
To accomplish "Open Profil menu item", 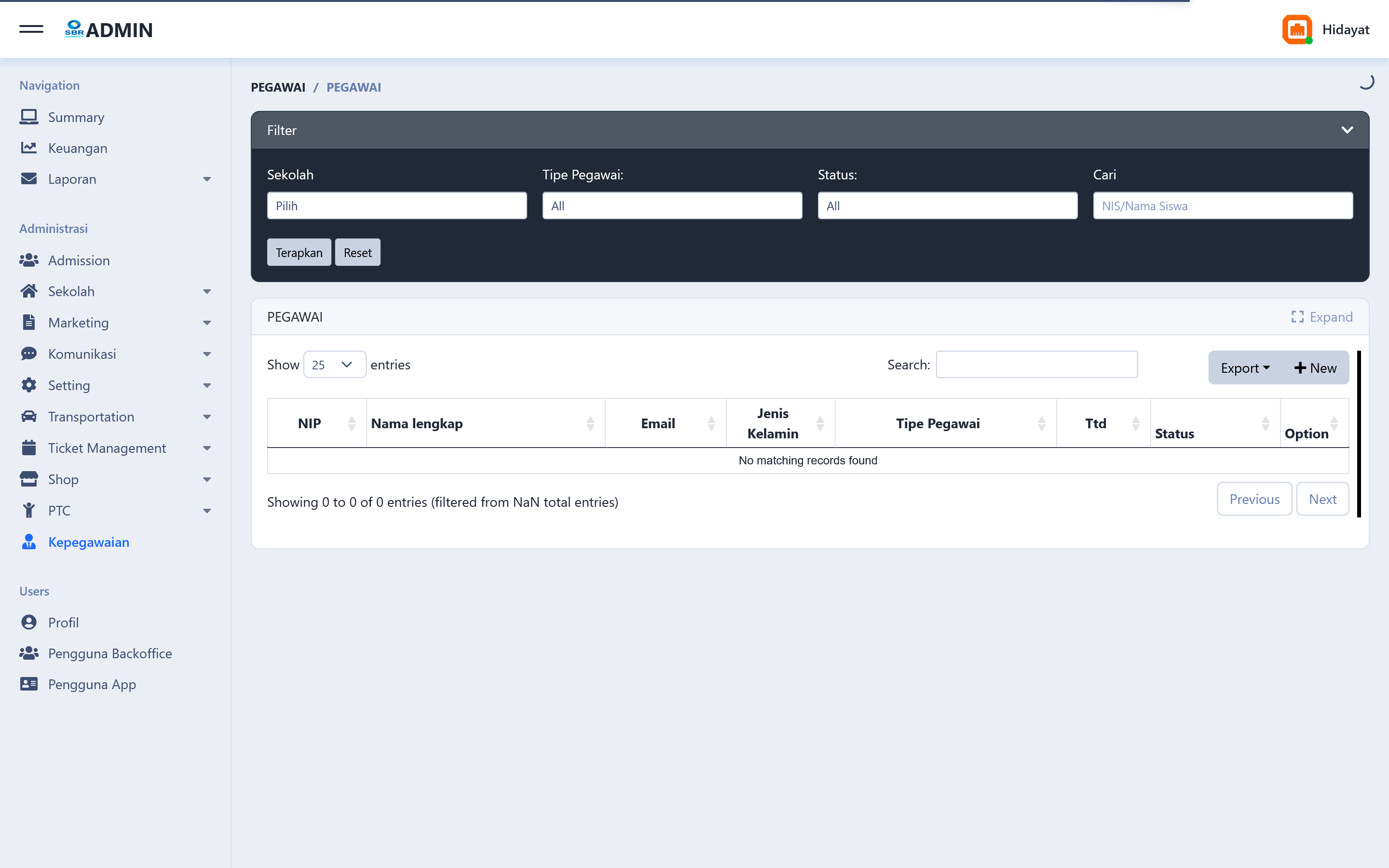I will click(x=63, y=622).
